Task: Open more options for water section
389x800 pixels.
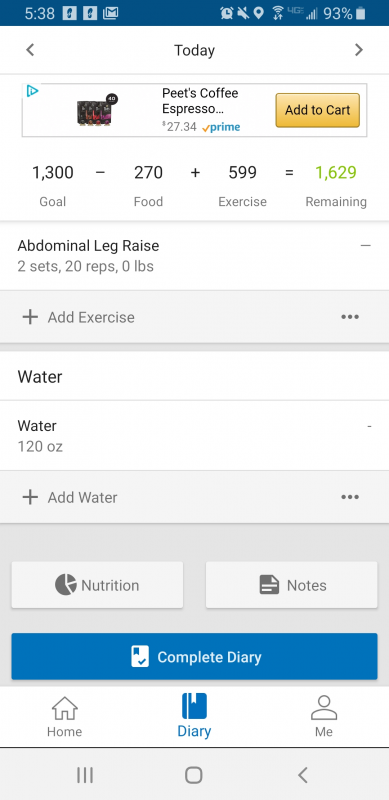Action: pyautogui.click(x=350, y=497)
